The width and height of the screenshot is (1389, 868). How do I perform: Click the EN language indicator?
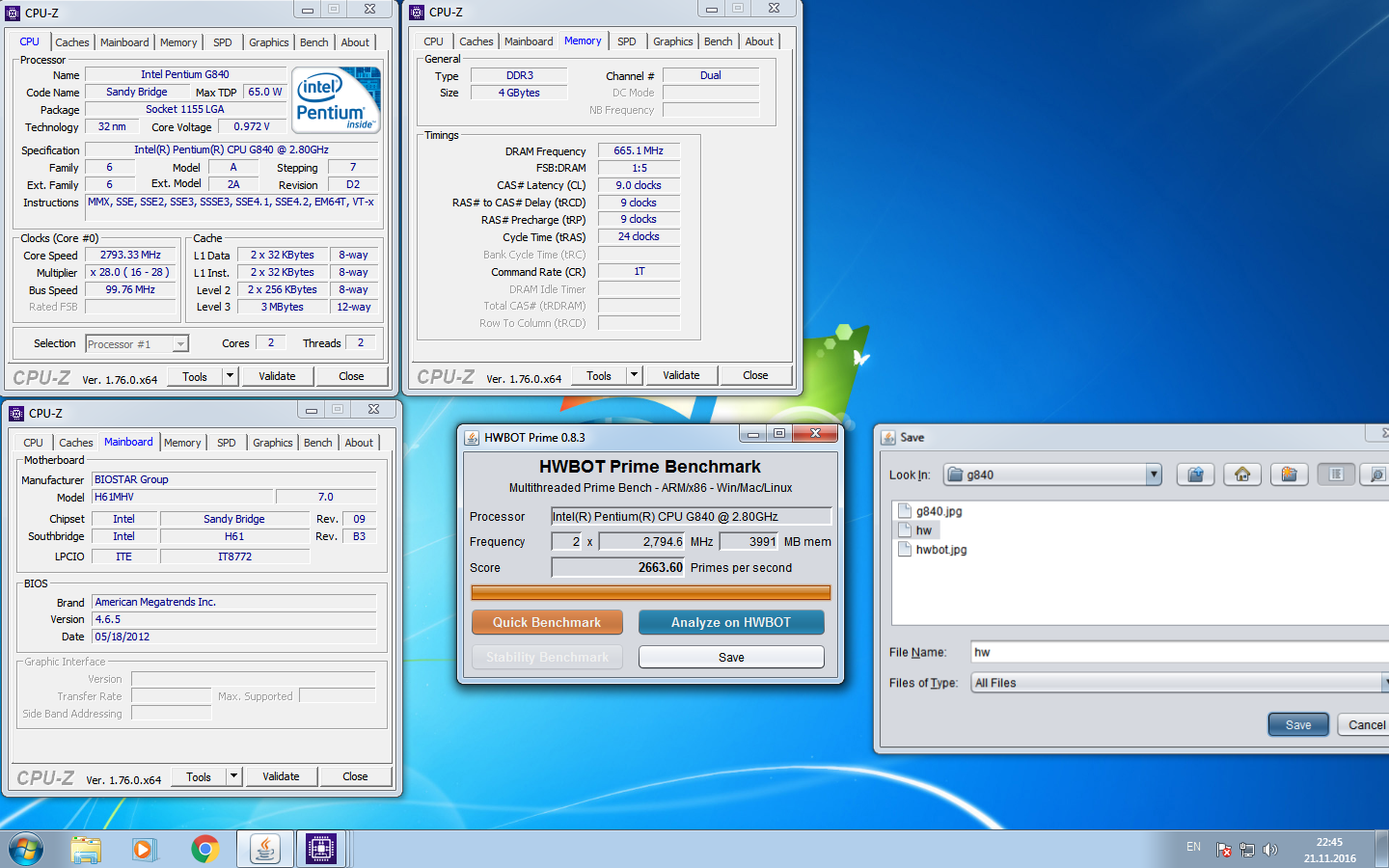pos(1193,847)
